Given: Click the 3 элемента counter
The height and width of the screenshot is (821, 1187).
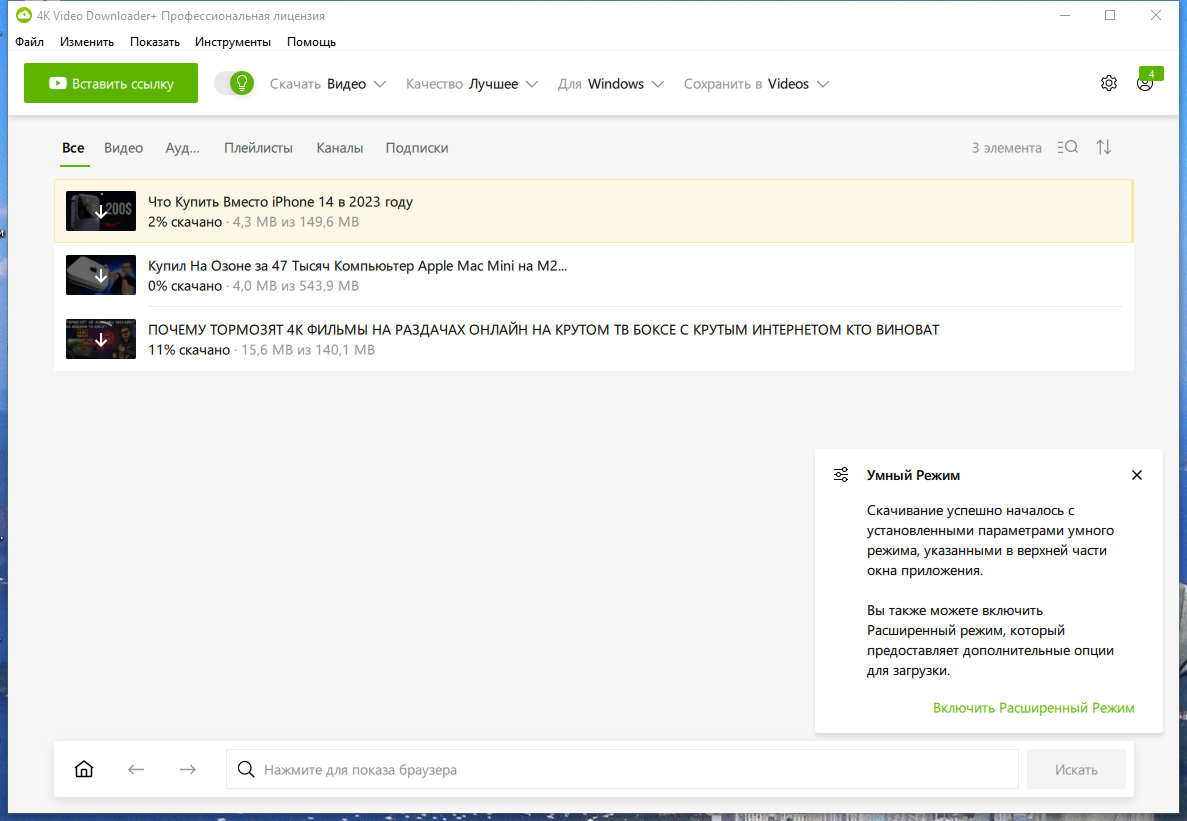Looking at the screenshot, I should pos(1007,148).
